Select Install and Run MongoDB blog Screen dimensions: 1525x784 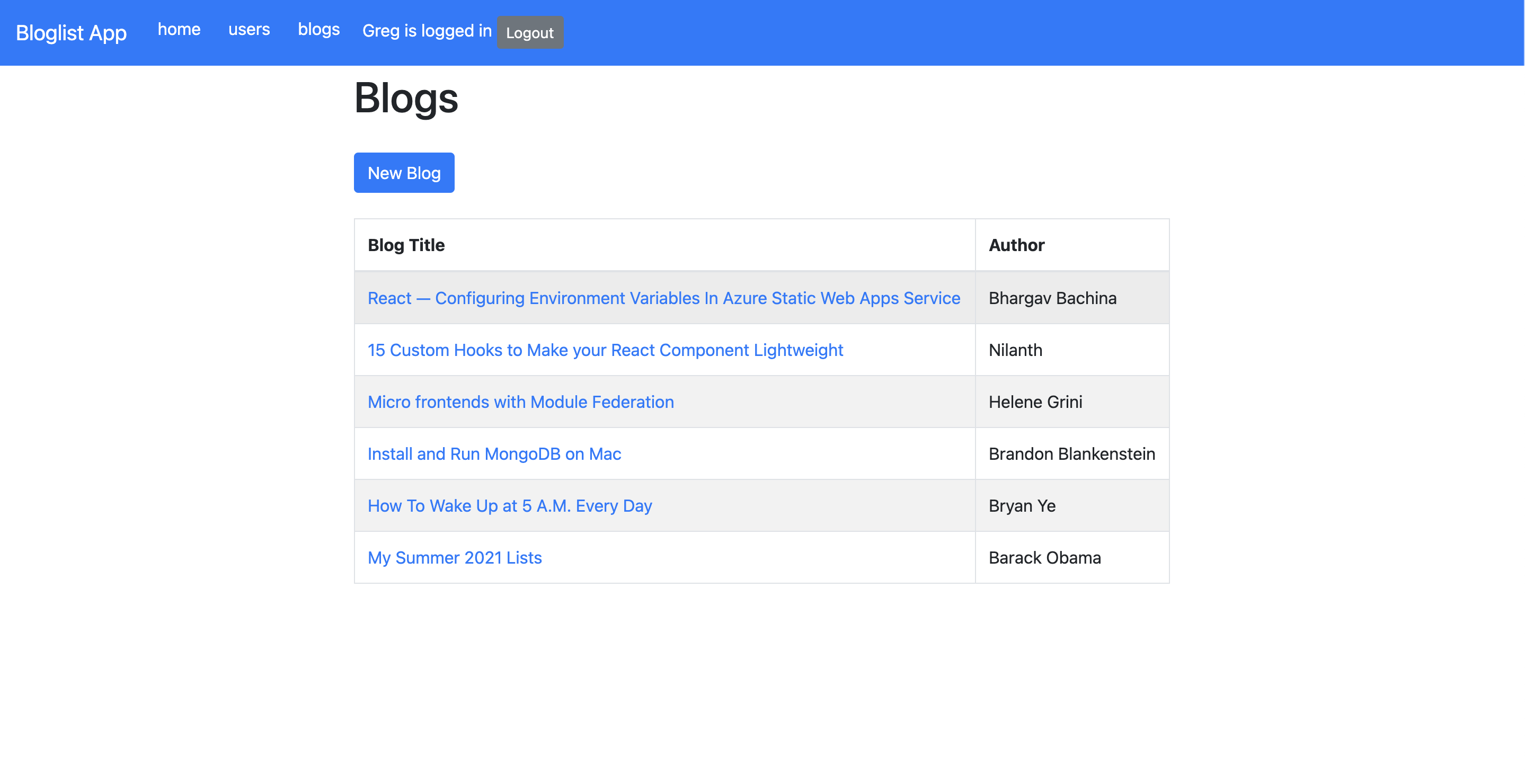[494, 453]
